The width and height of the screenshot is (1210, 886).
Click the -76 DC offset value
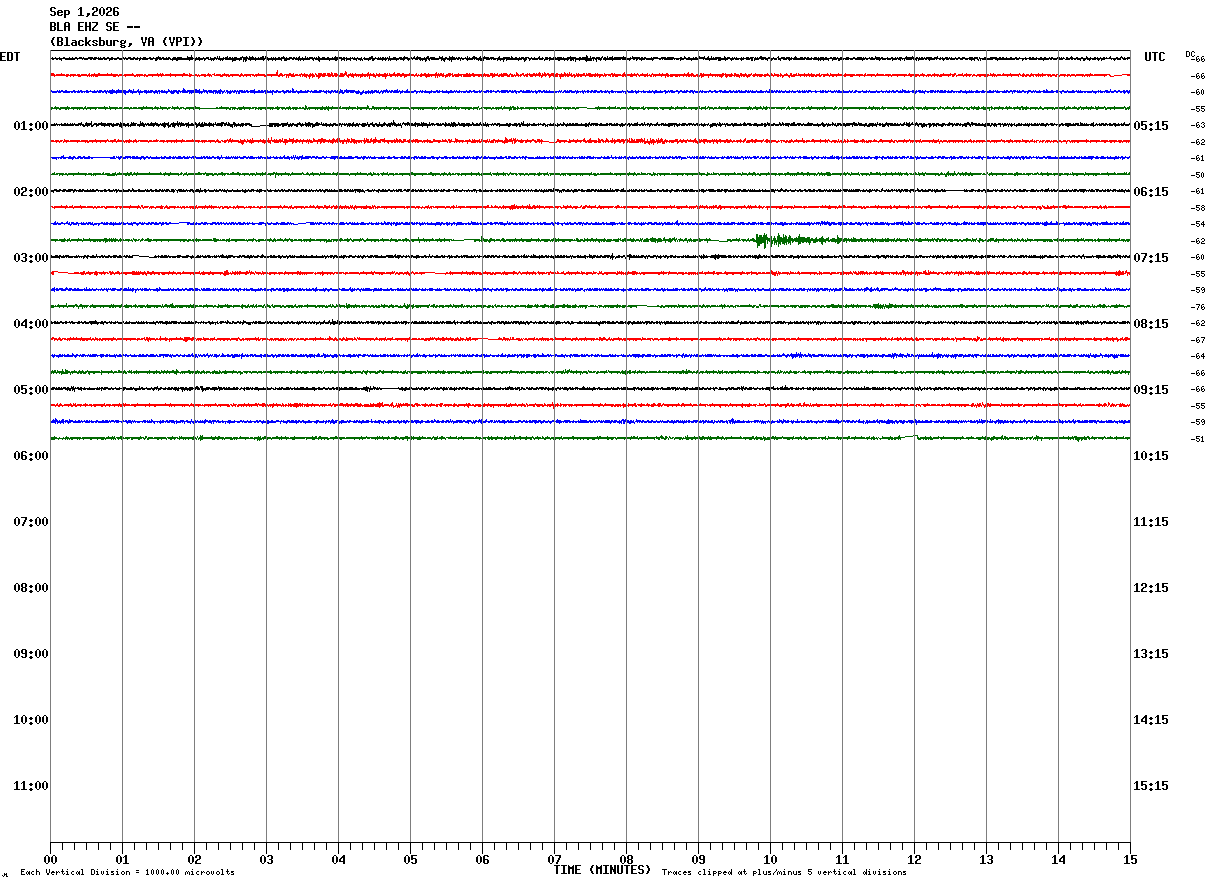[1197, 307]
